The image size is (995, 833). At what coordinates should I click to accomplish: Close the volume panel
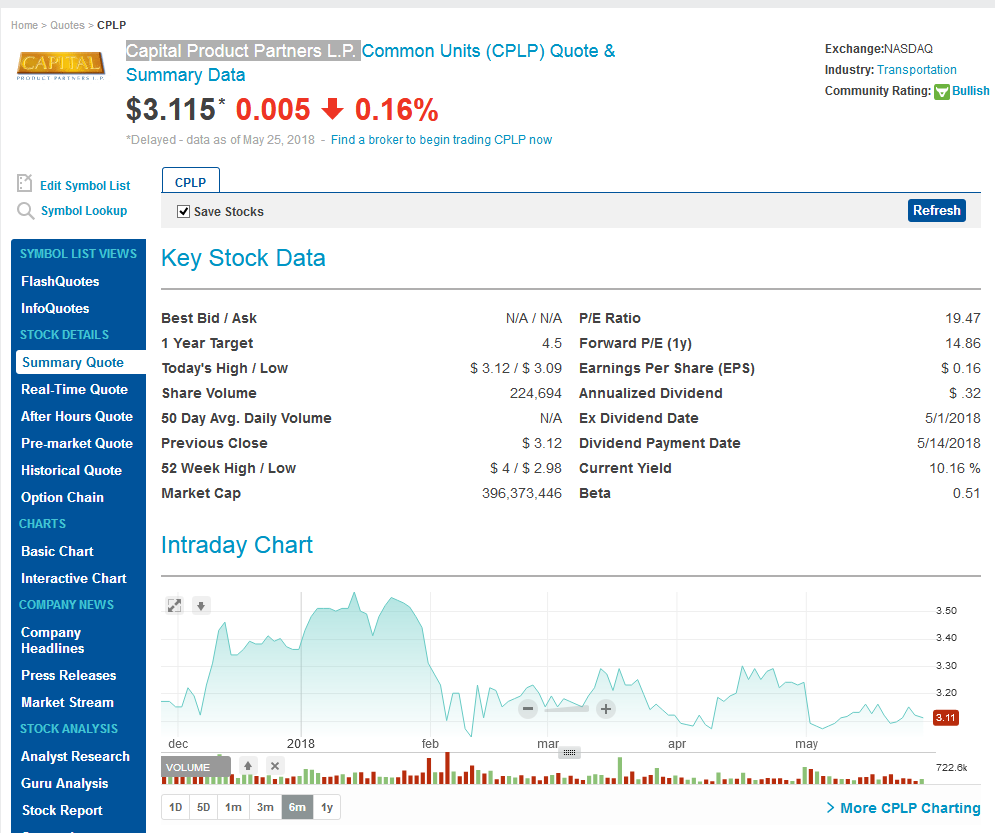[x=275, y=766]
